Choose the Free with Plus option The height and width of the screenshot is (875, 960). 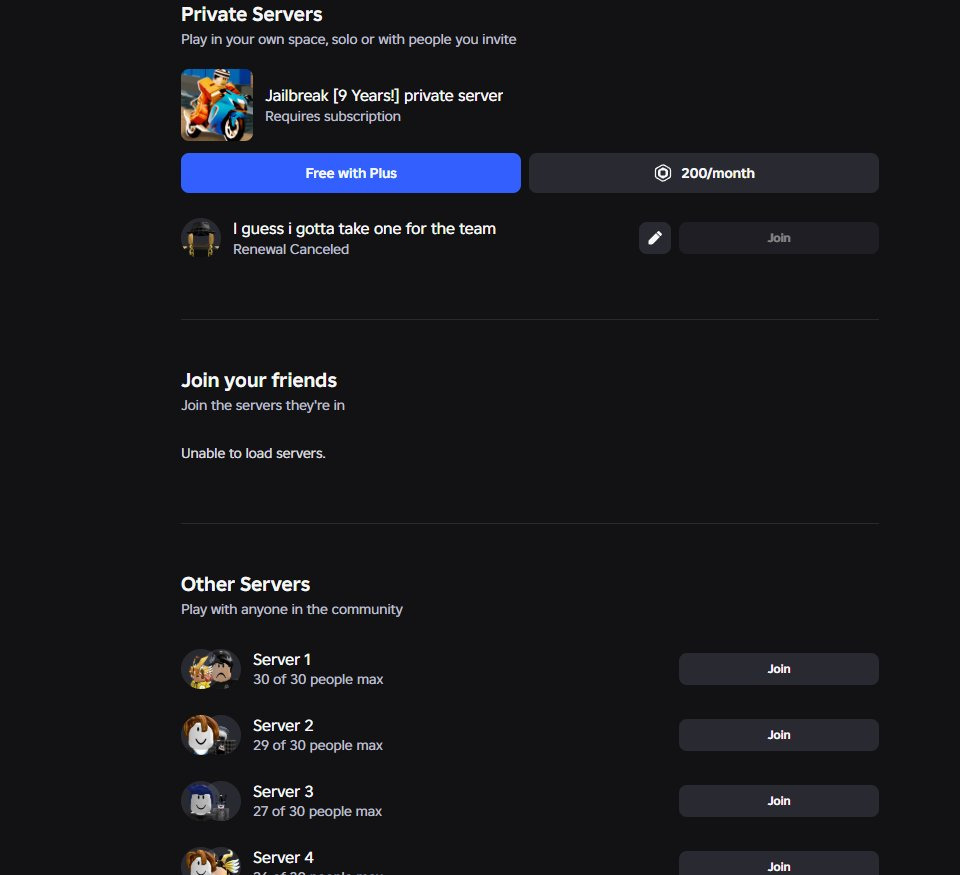coord(351,173)
